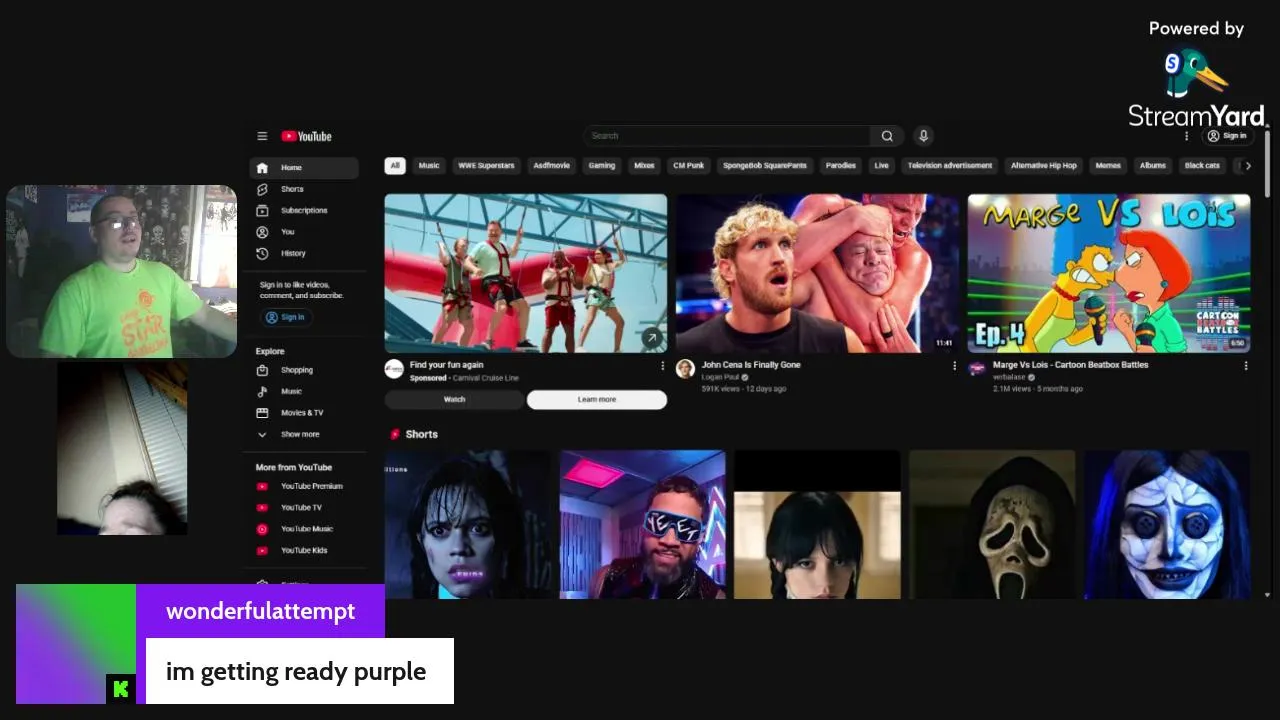This screenshot has width=1280, height=720.
Task: Expand Show more in Explore section
Action: [304, 435]
